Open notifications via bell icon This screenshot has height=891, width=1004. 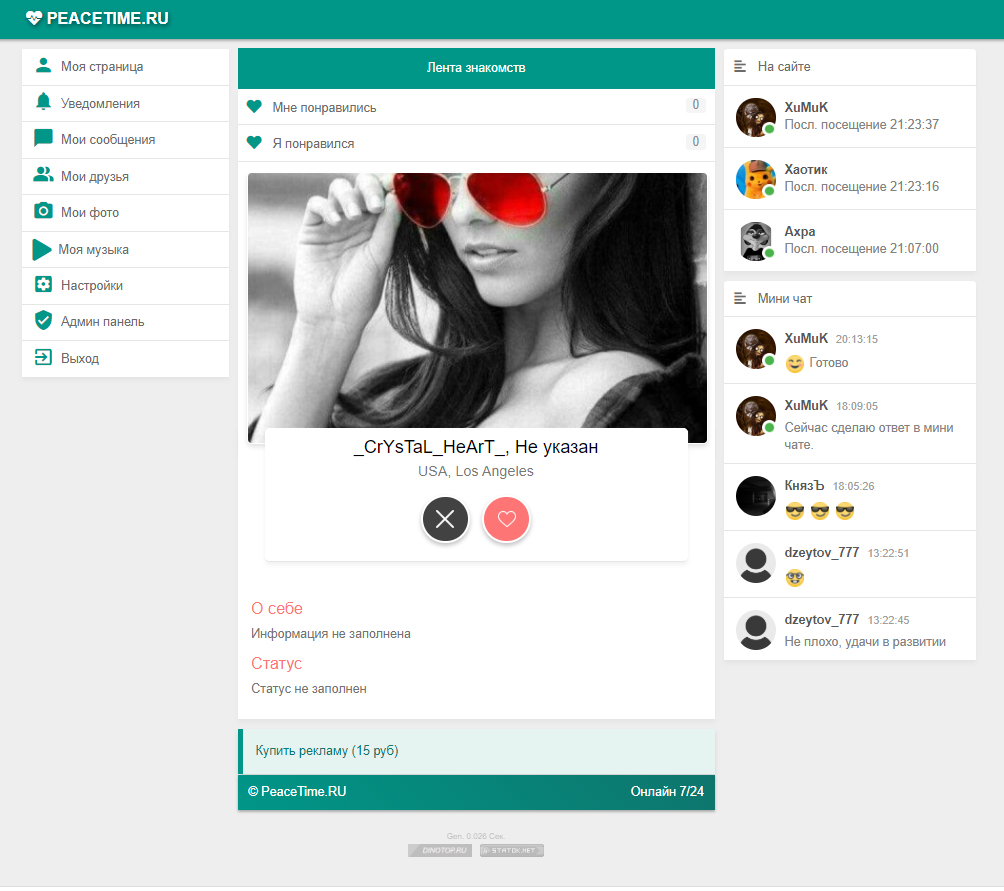pyautogui.click(x=43, y=102)
